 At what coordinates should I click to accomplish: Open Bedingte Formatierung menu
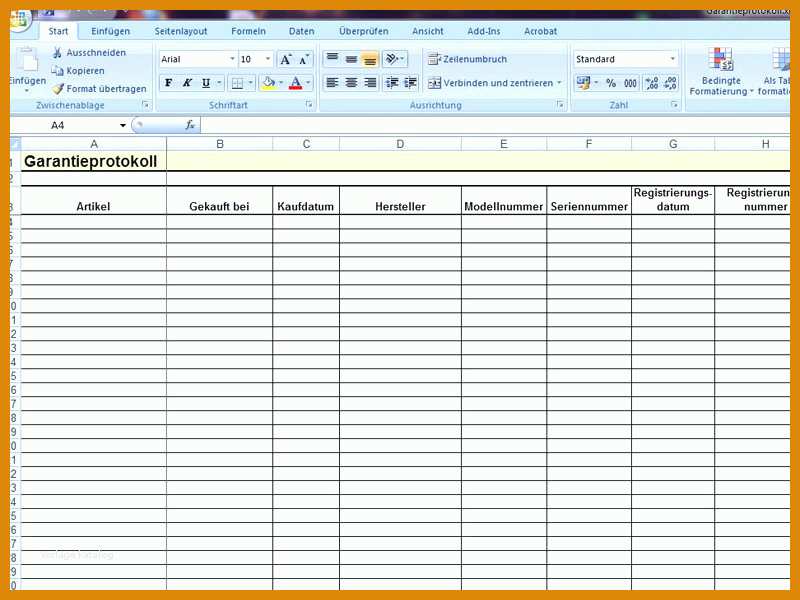click(x=721, y=71)
